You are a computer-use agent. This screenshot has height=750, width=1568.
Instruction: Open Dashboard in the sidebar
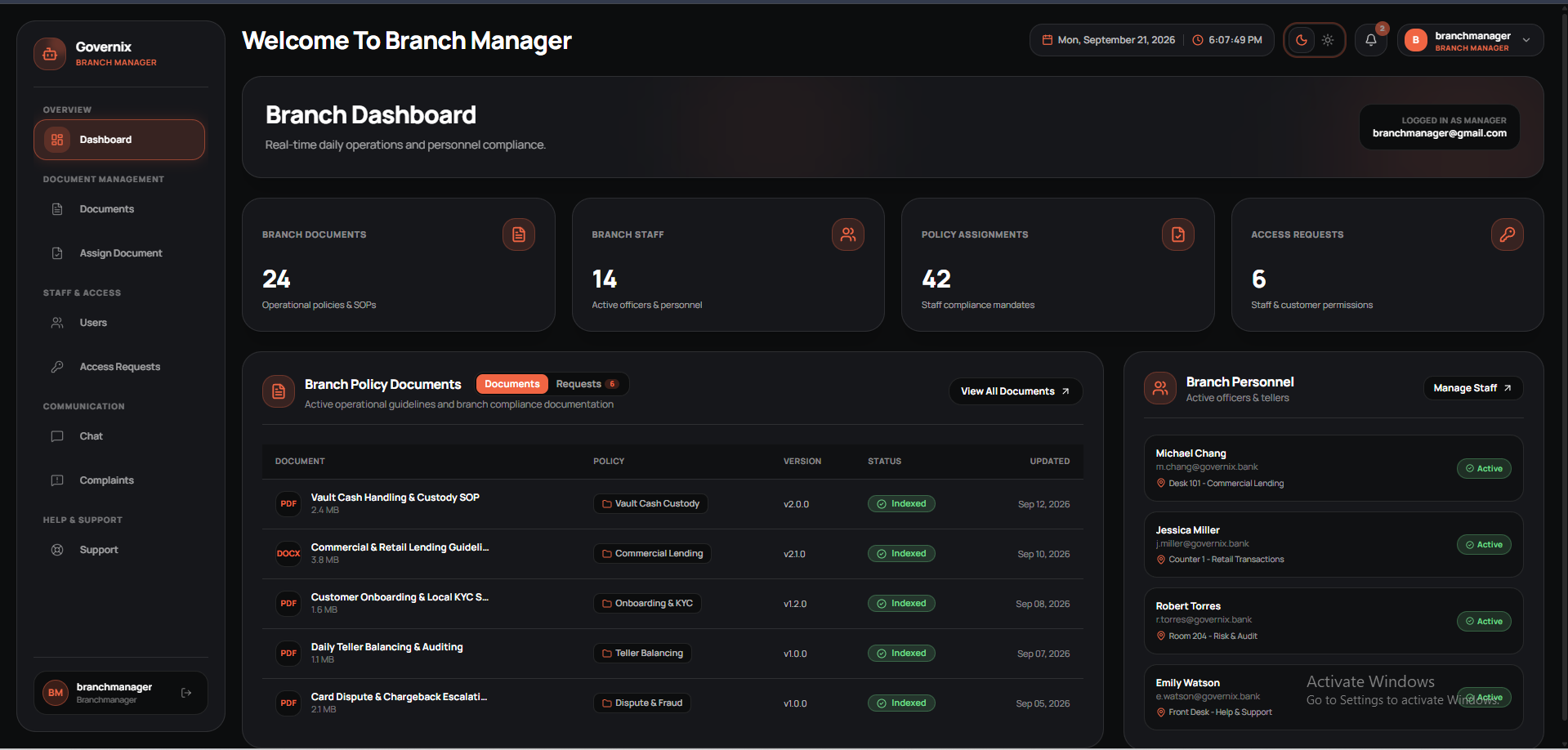pyautogui.click(x=119, y=140)
